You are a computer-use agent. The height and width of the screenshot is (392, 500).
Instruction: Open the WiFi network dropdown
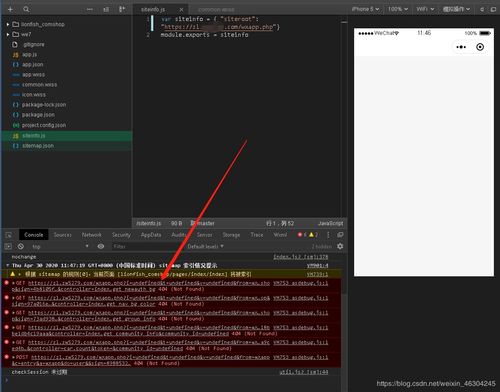coord(425,9)
